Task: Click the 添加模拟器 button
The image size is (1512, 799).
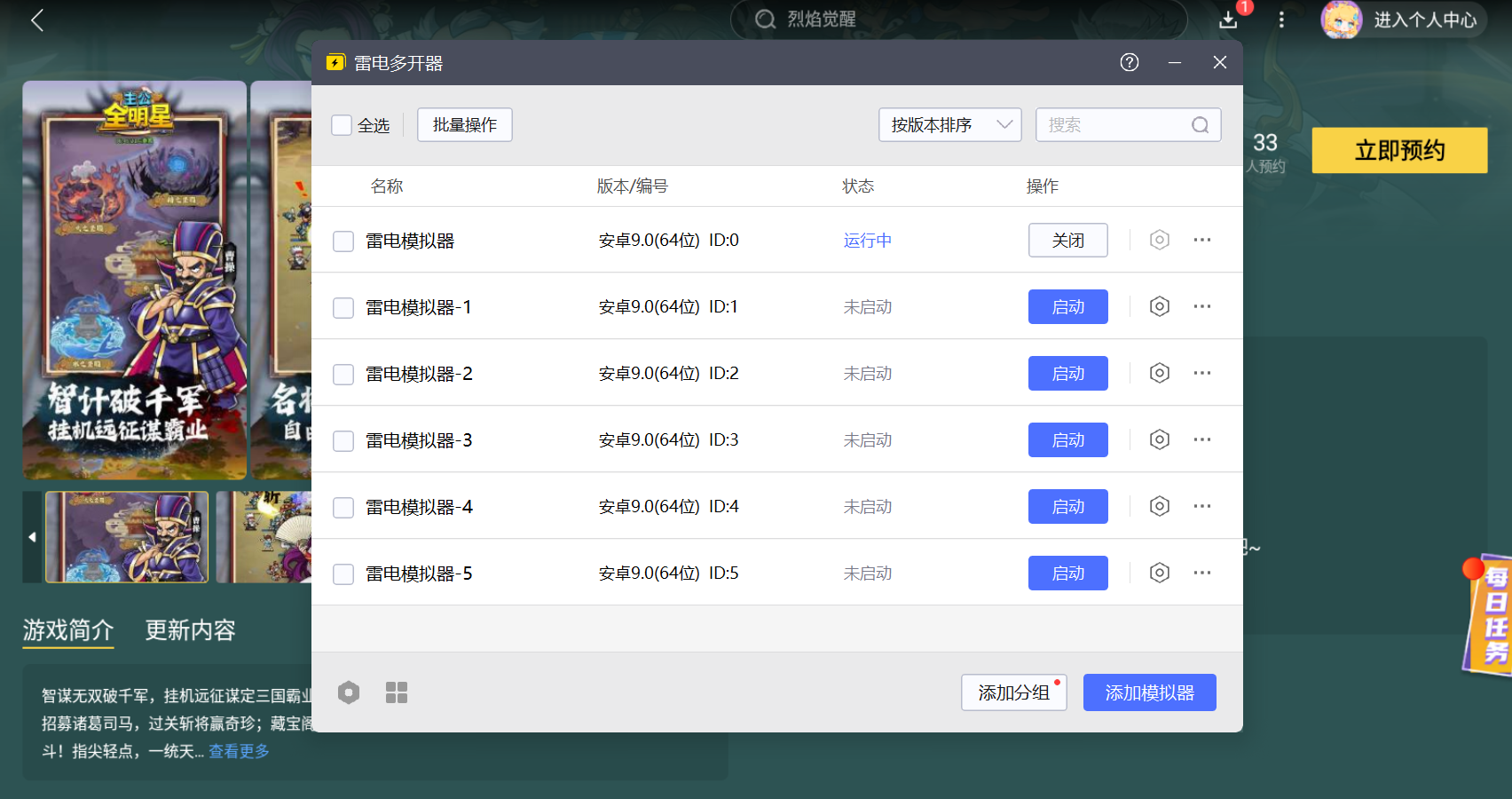Action: click(x=1149, y=692)
